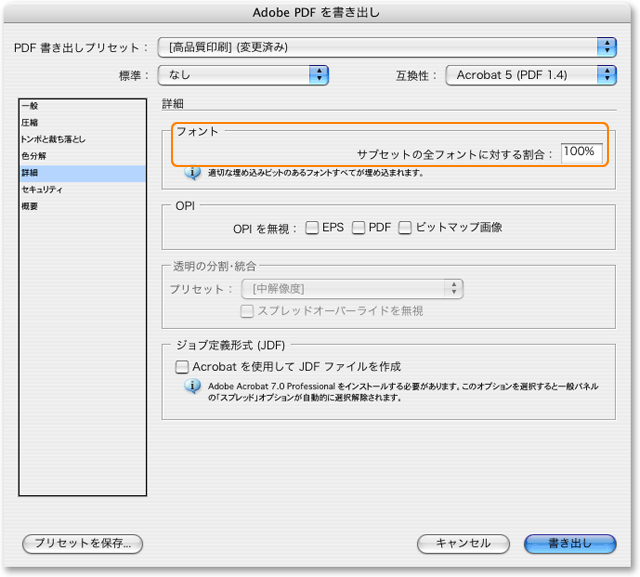
Task: Select 一般 in the left category list
Action: point(30,105)
